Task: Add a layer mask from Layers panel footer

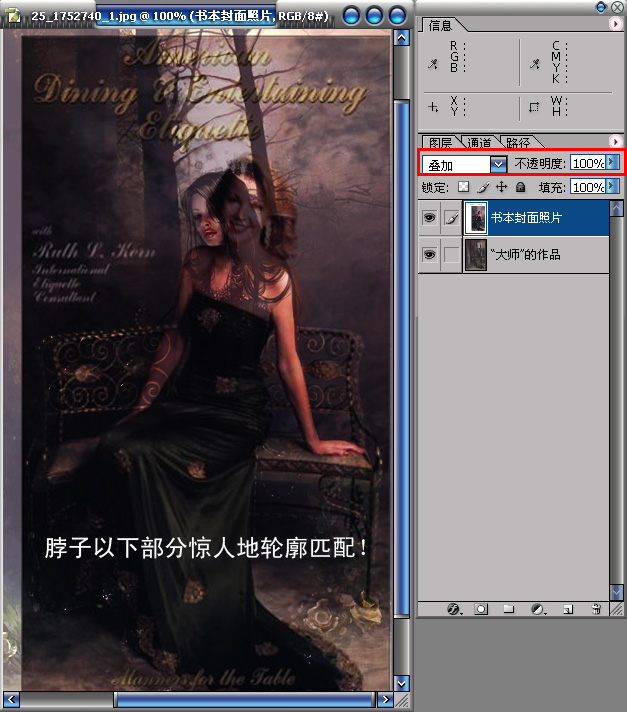Action: tap(481, 609)
